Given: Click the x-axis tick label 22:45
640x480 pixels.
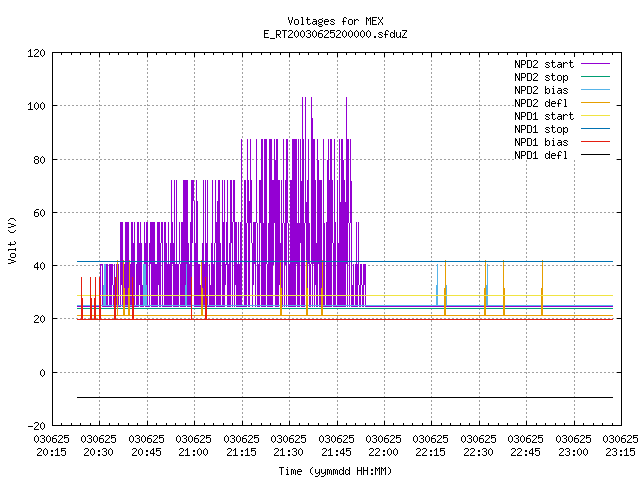Looking at the screenshot, I should pyautogui.click(x=526, y=452).
